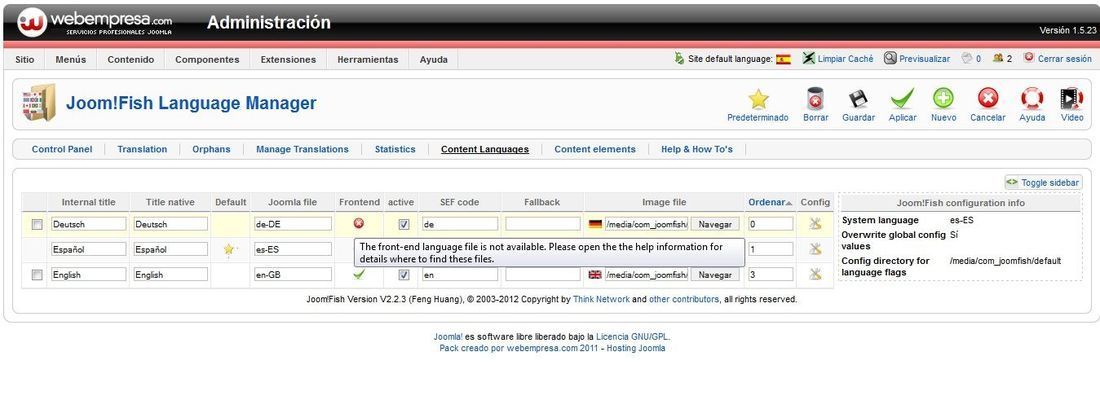The width and height of the screenshot is (1100, 409).
Task: Open the Orphans tab
Action: (211, 149)
